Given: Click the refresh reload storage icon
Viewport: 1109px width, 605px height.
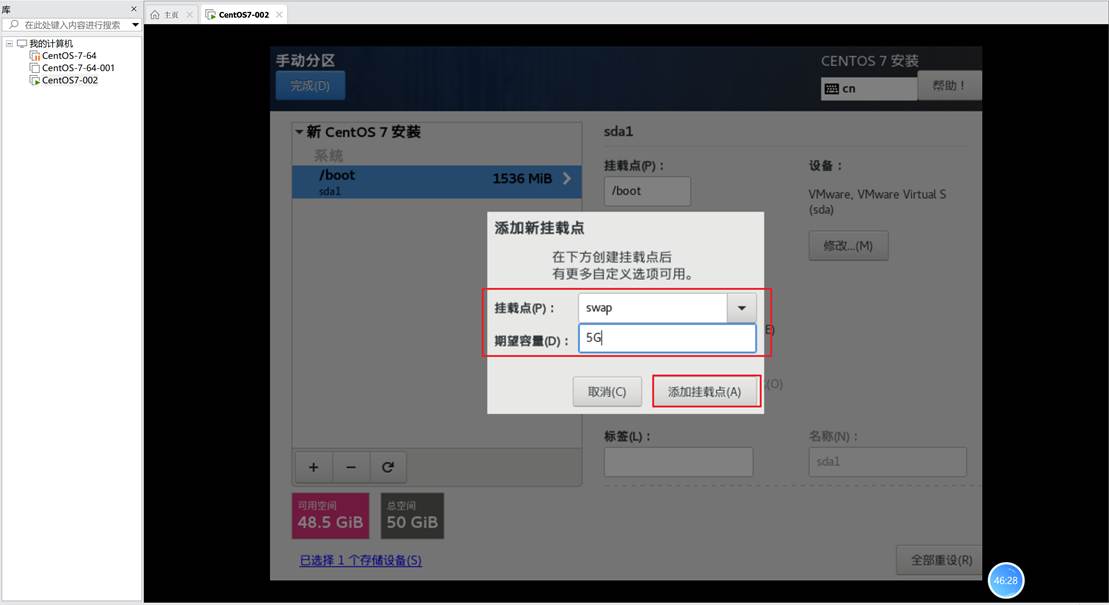Looking at the screenshot, I should pos(388,467).
